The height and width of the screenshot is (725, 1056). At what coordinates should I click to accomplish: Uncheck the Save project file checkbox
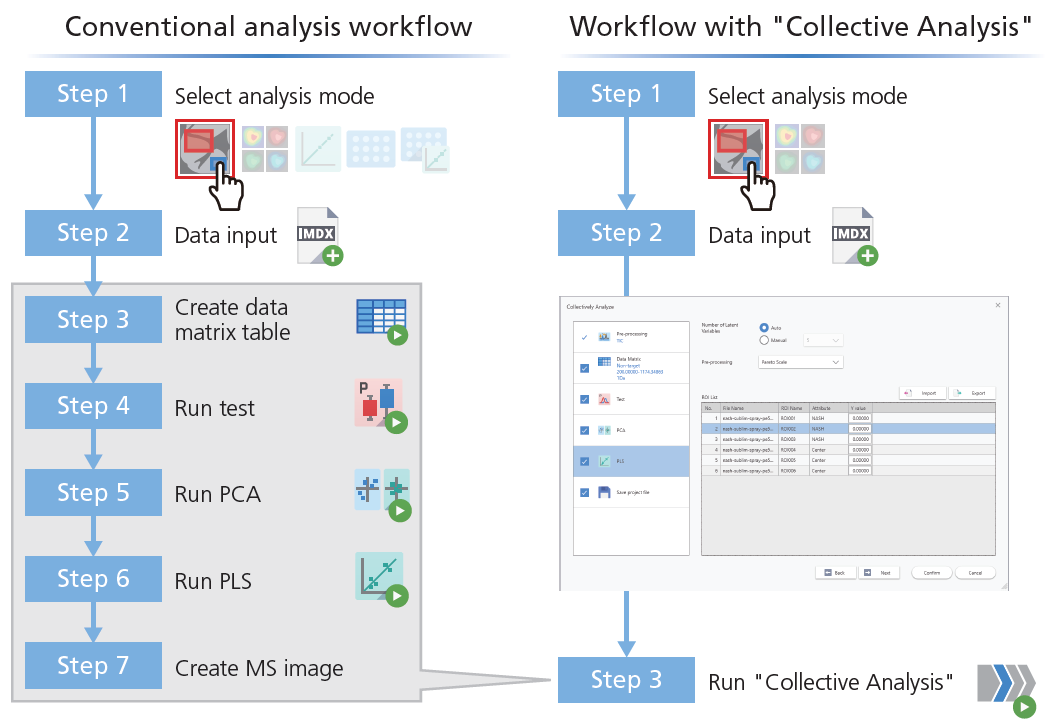pyautogui.click(x=584, y=492)
